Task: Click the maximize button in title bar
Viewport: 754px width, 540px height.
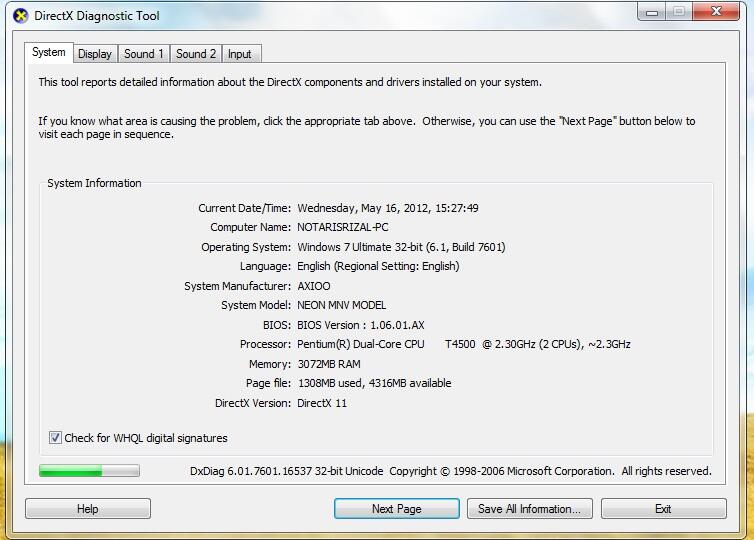Action: [679, 12]
